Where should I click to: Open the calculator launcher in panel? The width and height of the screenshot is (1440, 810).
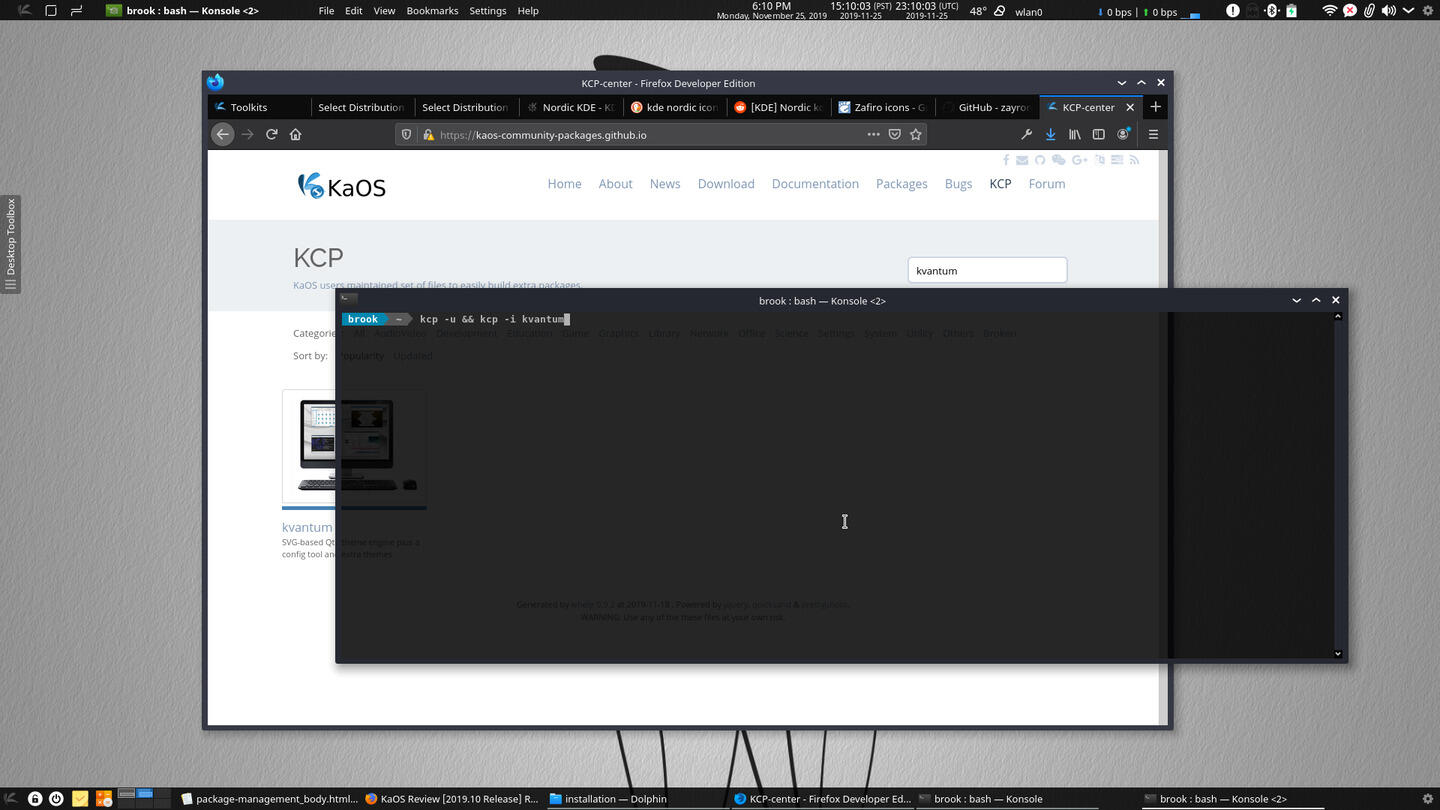click(x=103, y=799)
